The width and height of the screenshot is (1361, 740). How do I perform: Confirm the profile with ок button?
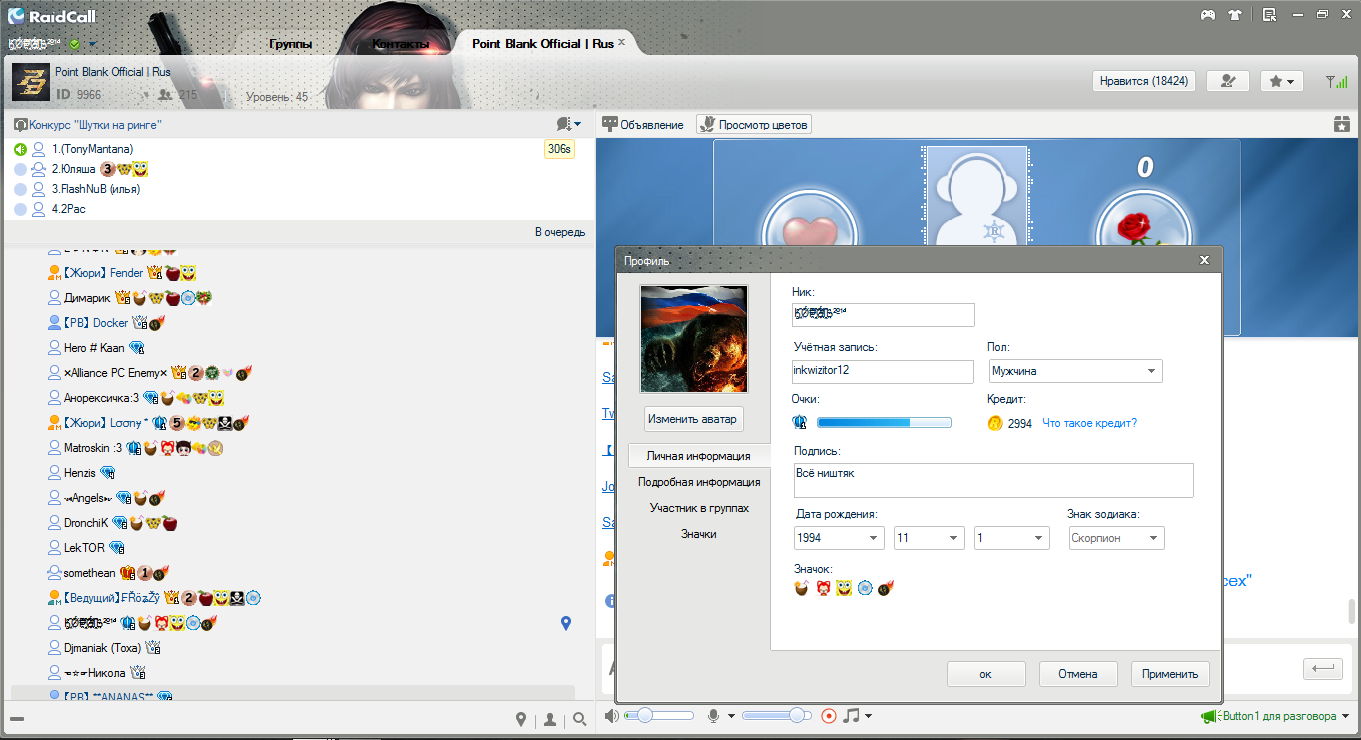click(x=986, y=674)
